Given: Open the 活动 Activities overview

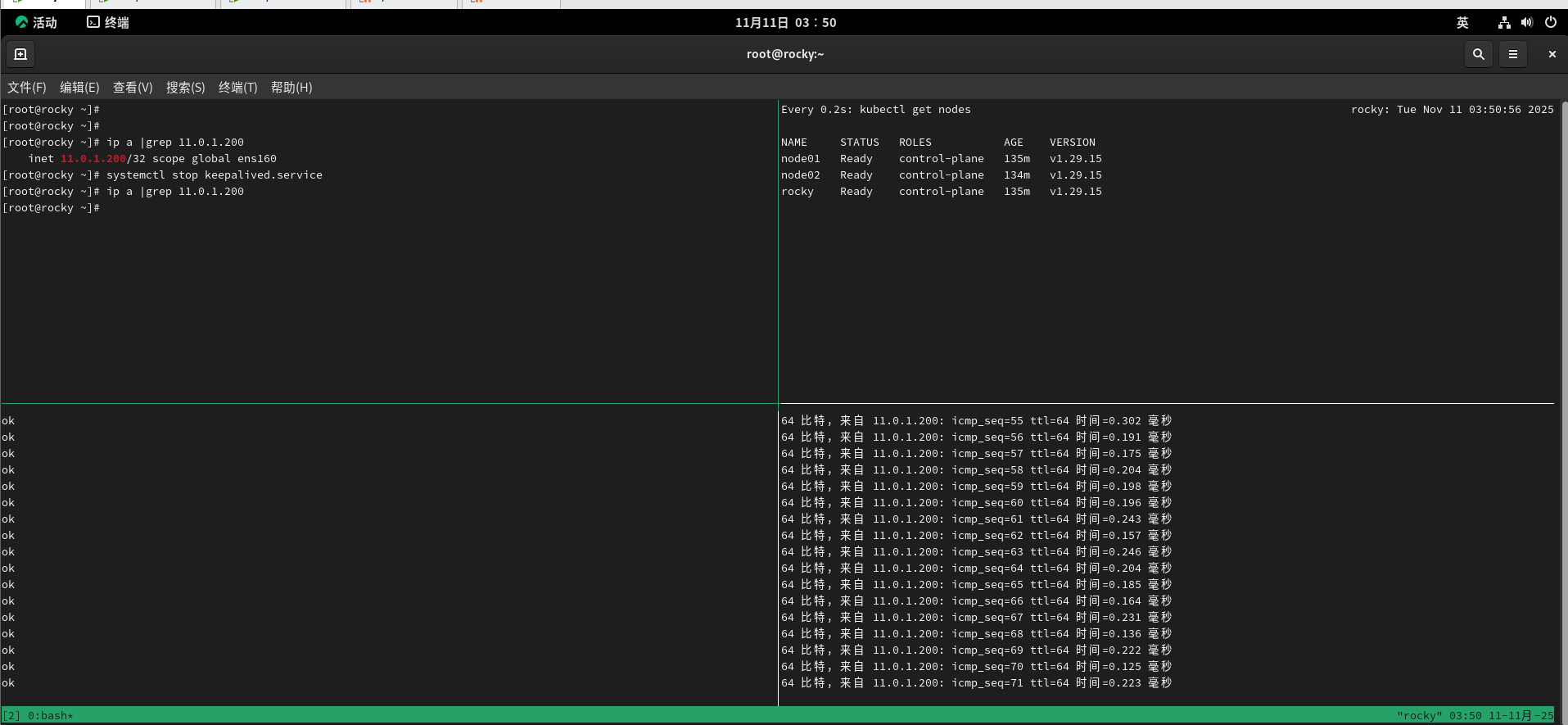Looking at the screenshot, I should (36, 22).
